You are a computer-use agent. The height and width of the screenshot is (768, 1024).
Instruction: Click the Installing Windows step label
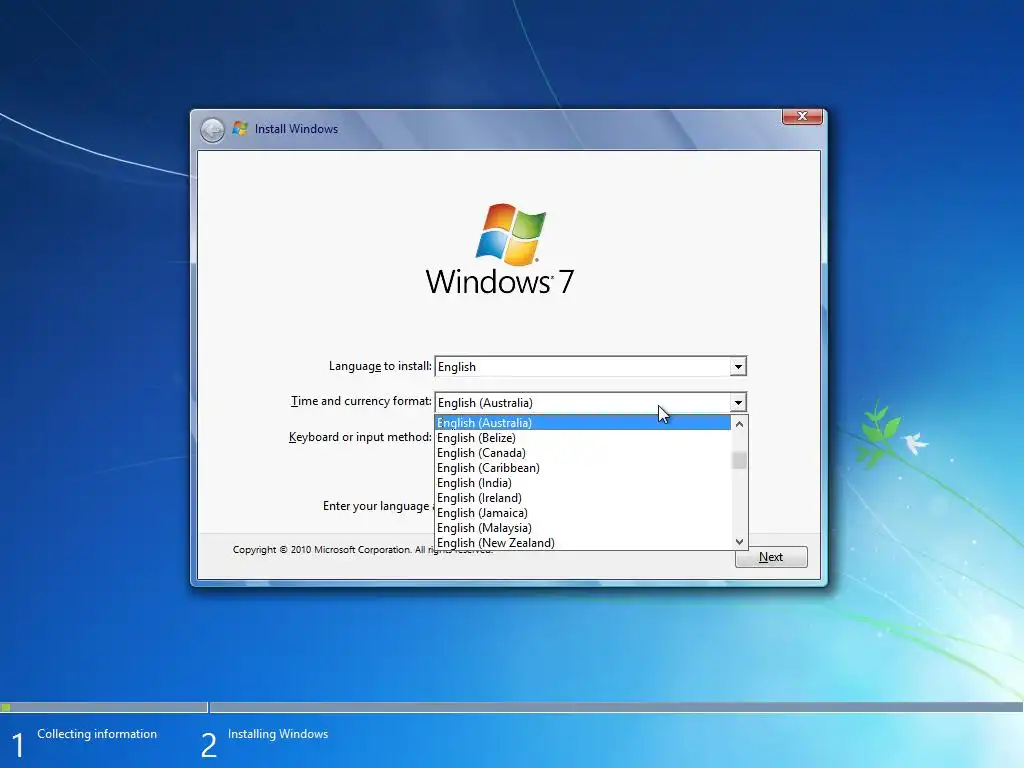tap(278, 734)
